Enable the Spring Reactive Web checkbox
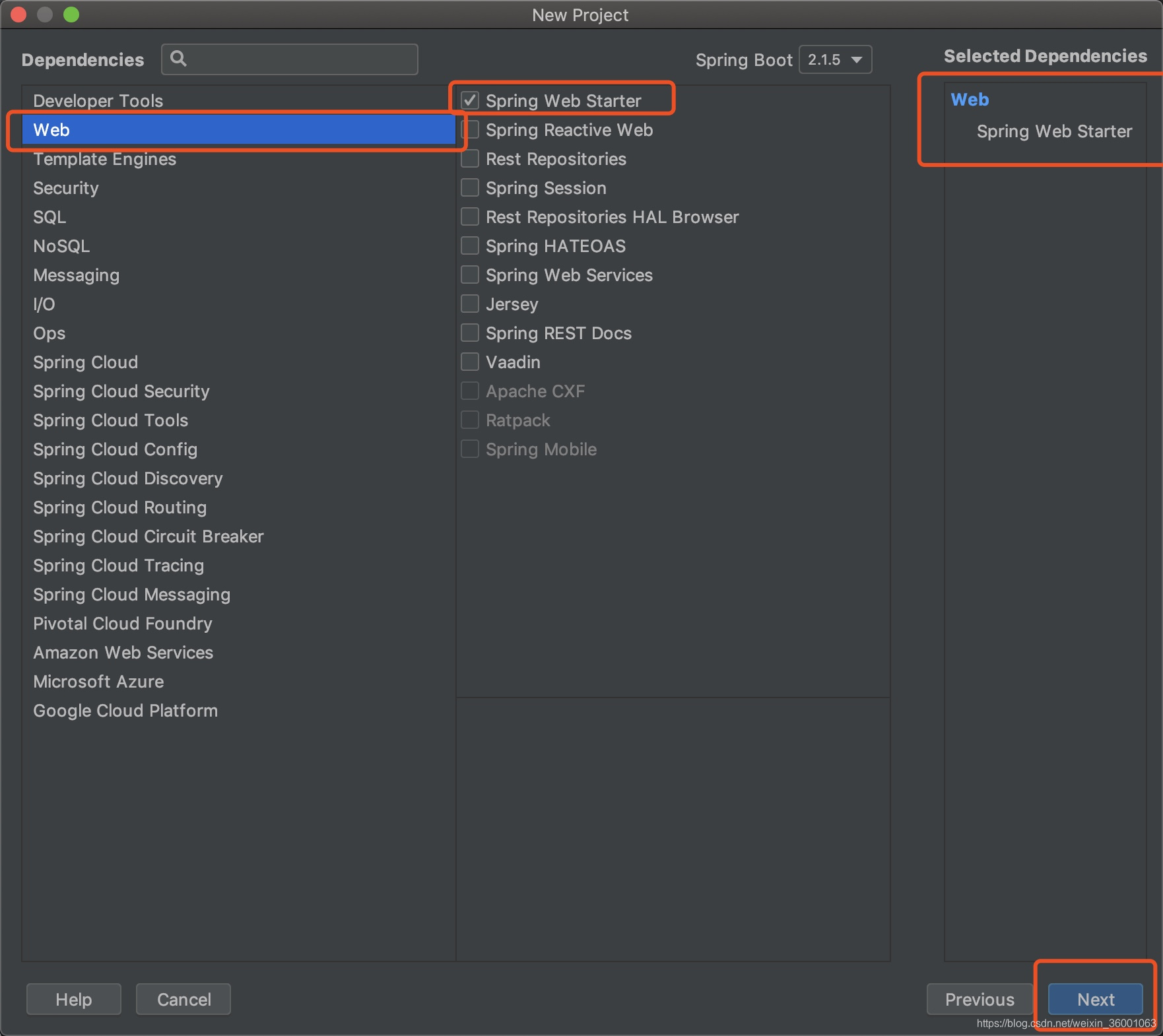Image resolution: width=1163 pixels, height=1036 pixels. (x=470, y=129)
